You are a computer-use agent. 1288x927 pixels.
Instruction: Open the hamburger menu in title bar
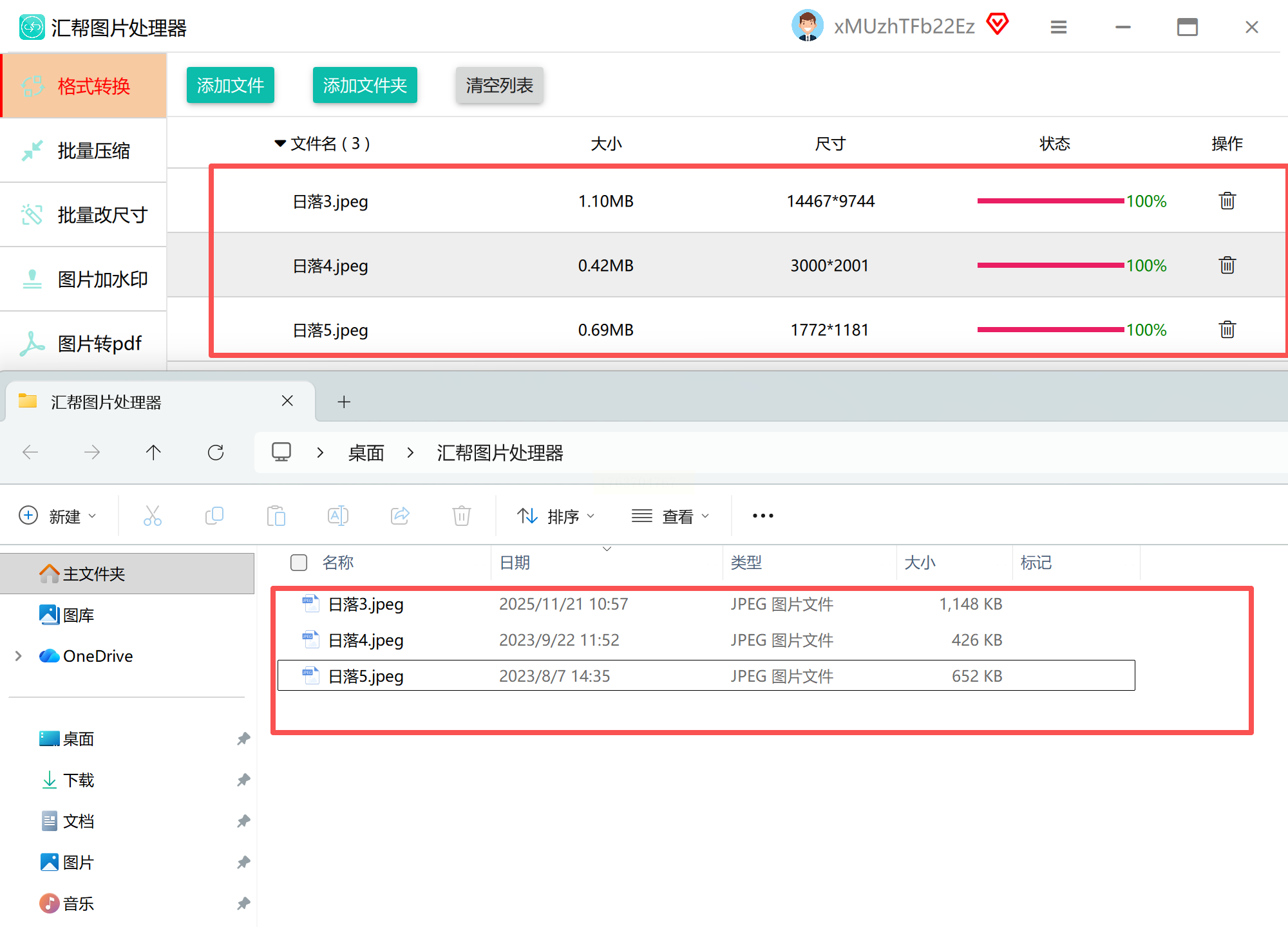[x=1059, y=27]
